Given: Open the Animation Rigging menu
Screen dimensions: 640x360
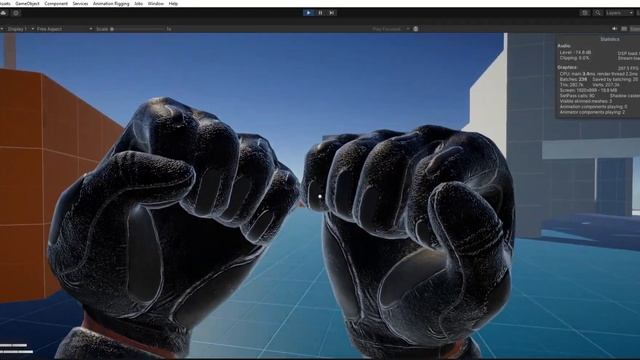Looking at the screenshot, I should [x=111, y=3].
